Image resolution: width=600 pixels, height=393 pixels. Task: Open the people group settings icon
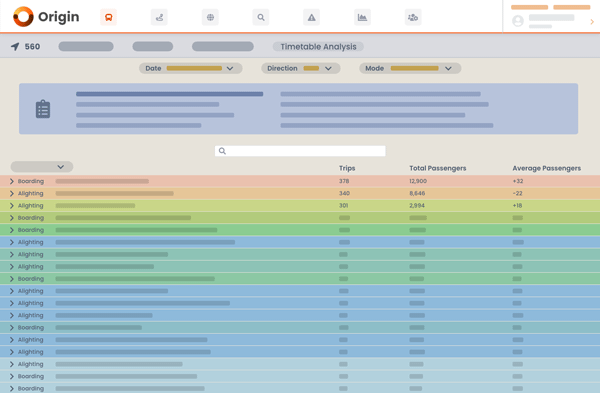413,17
